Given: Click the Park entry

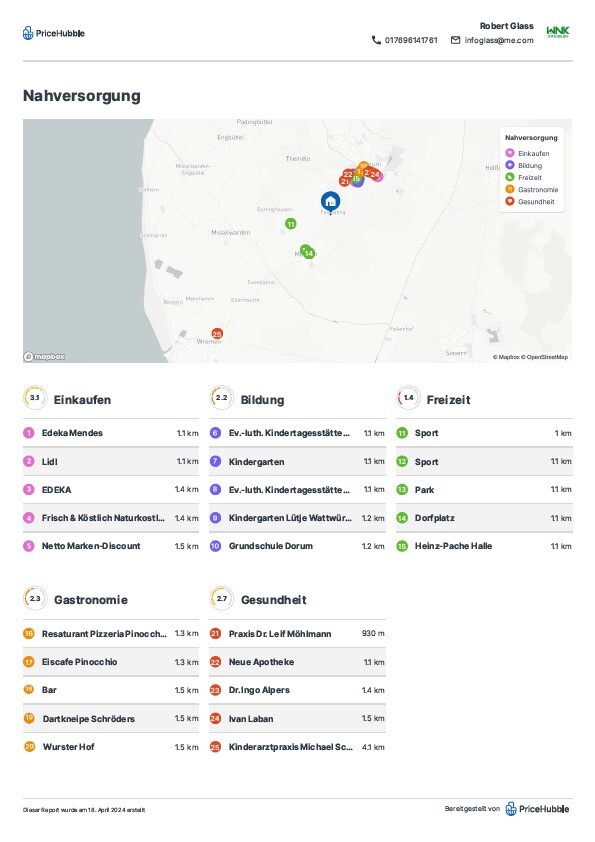Looking at the screenshot, I should 484,490.
